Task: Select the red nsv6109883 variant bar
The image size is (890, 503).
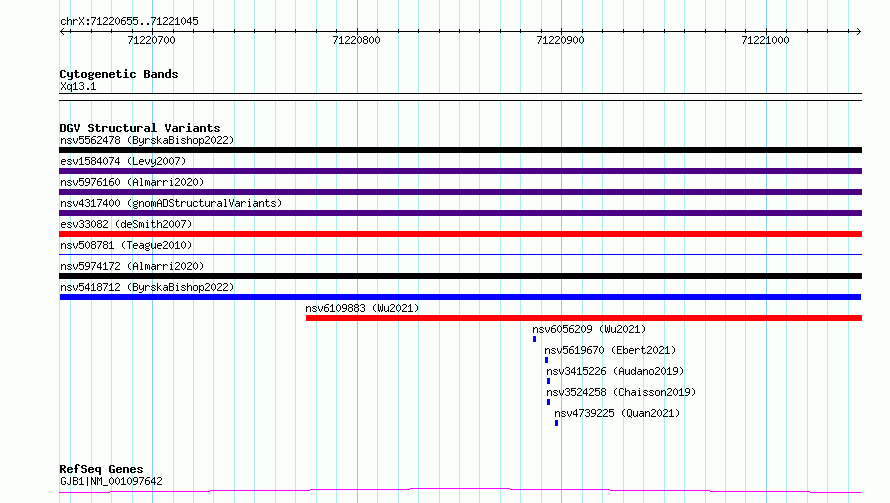Action: pyautogui.click(x=584, y=318)
